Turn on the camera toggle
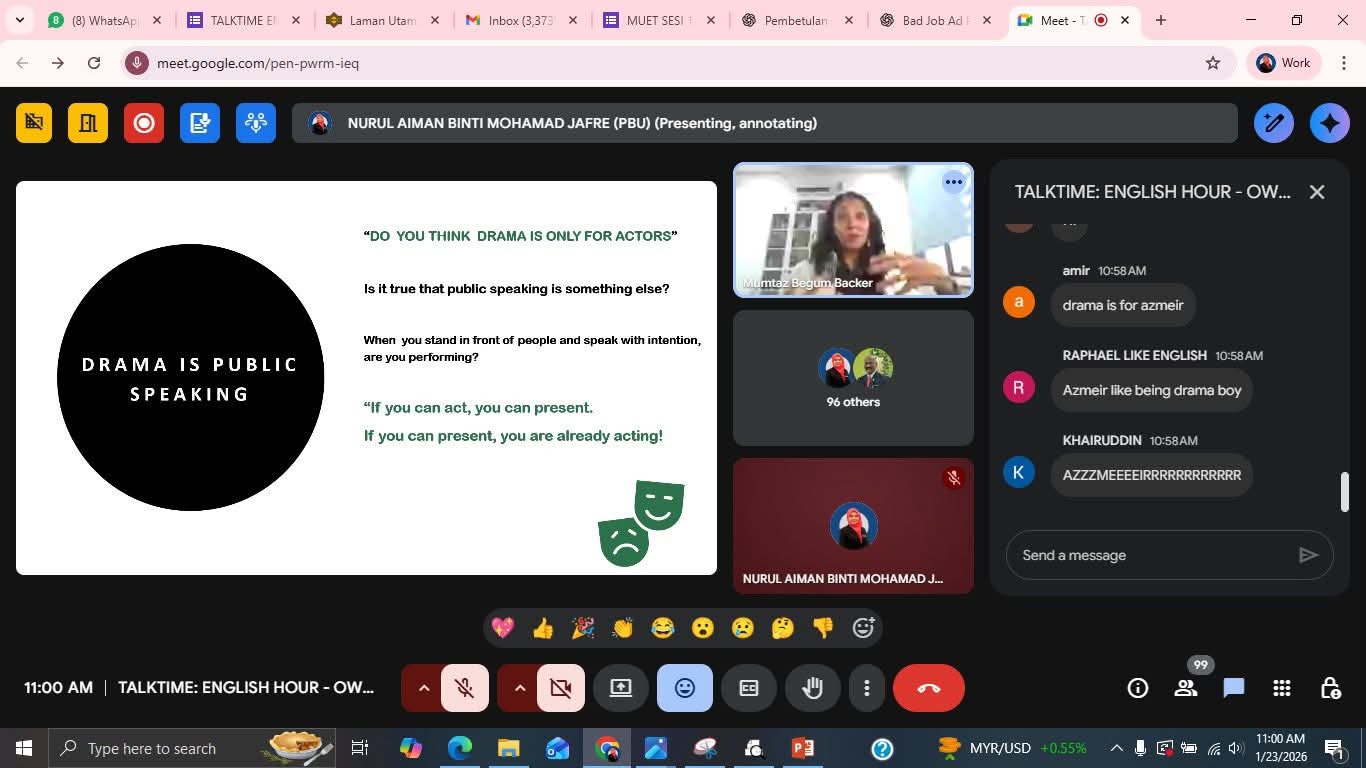Screen dimensions: 1366x768 560,688
